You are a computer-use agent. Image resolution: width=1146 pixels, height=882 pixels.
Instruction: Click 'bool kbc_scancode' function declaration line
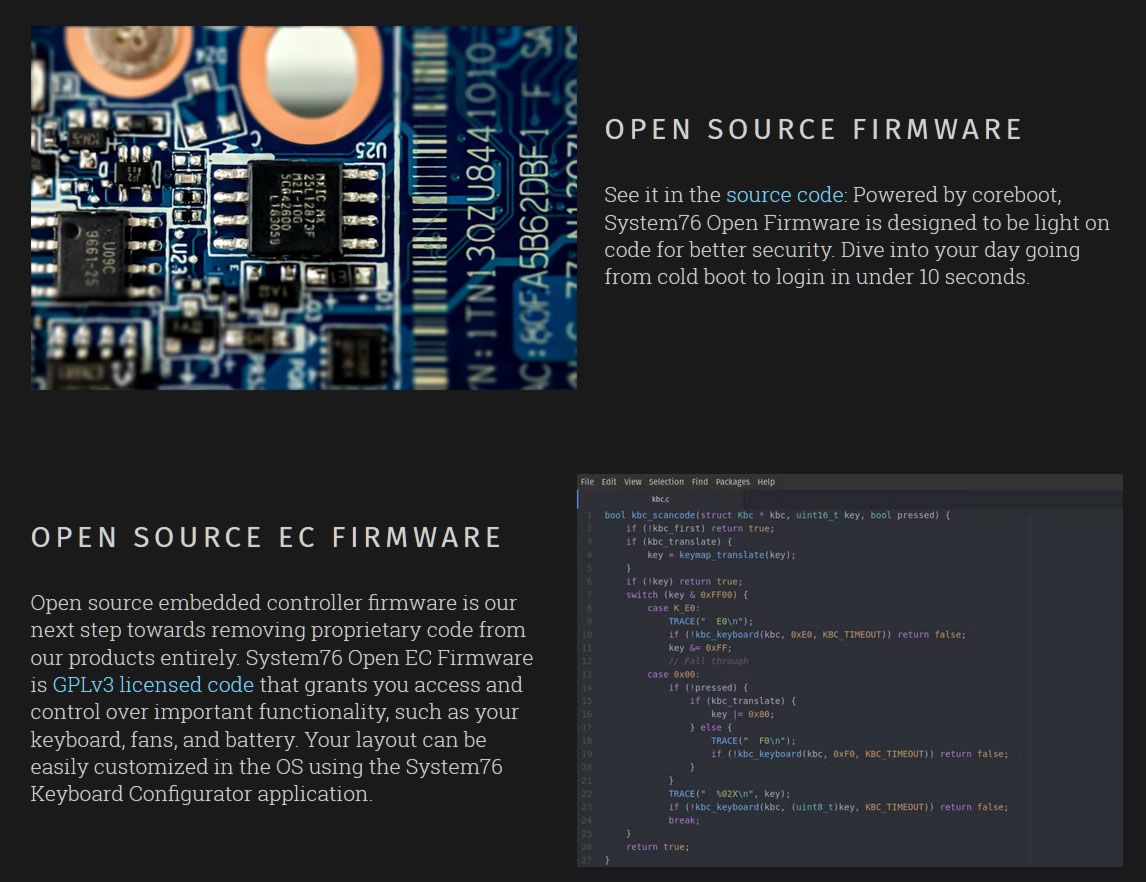(777, 515)
